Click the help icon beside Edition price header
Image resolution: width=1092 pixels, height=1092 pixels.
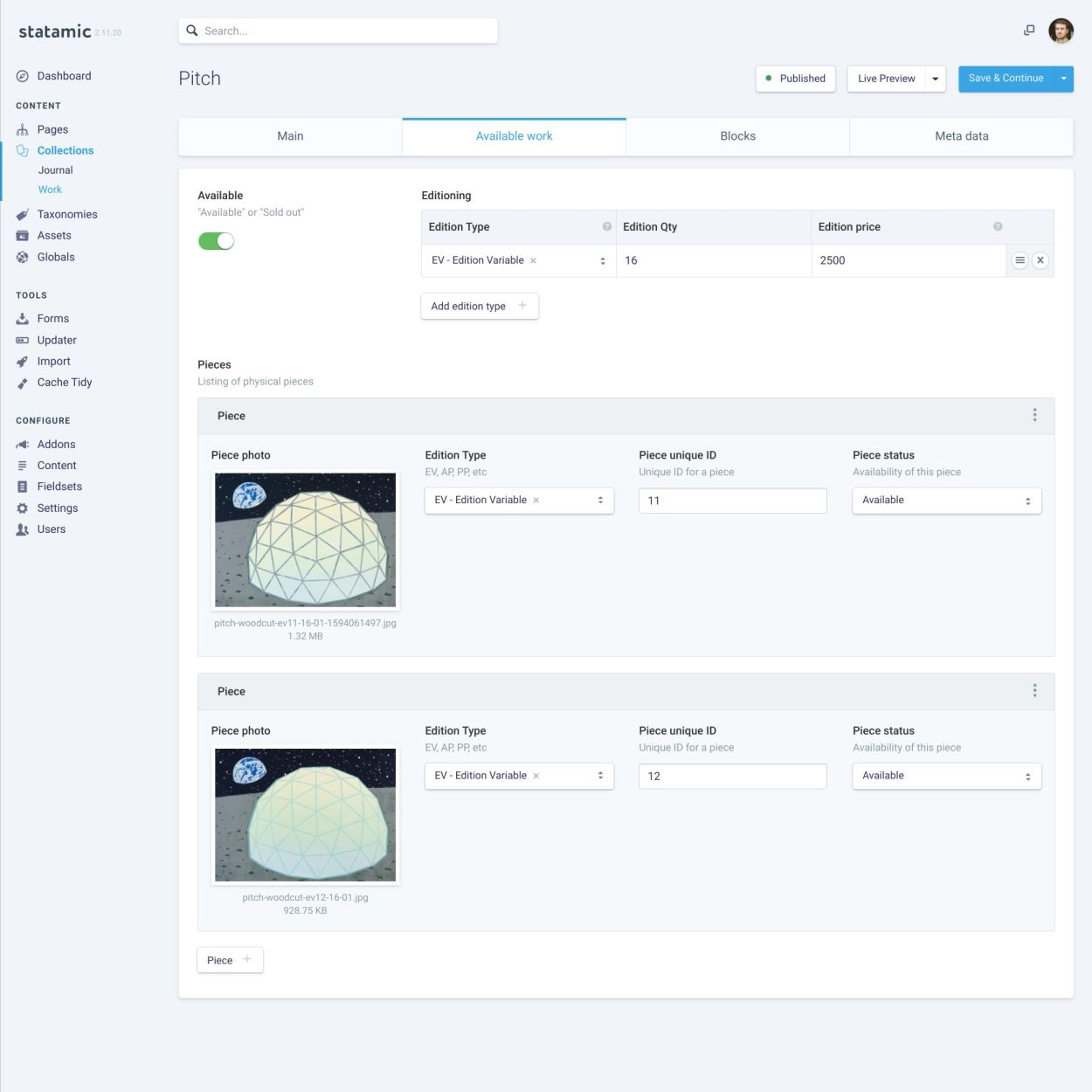pyautogui.click(x=998, y=227)
